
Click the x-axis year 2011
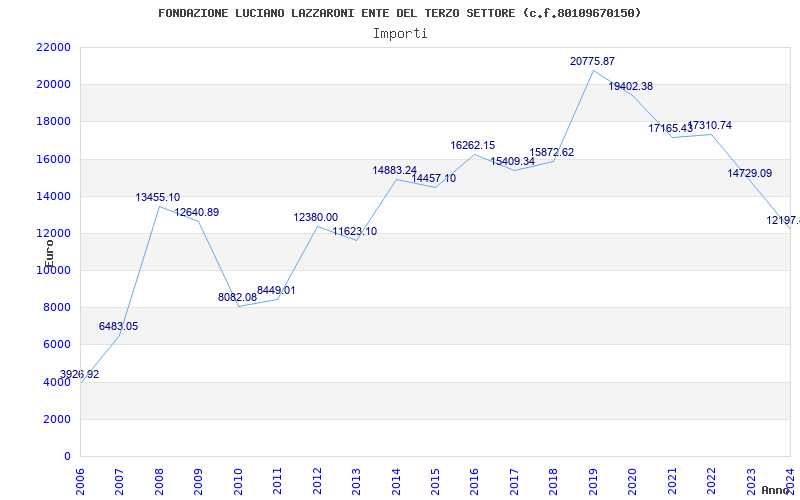point(277,481)
